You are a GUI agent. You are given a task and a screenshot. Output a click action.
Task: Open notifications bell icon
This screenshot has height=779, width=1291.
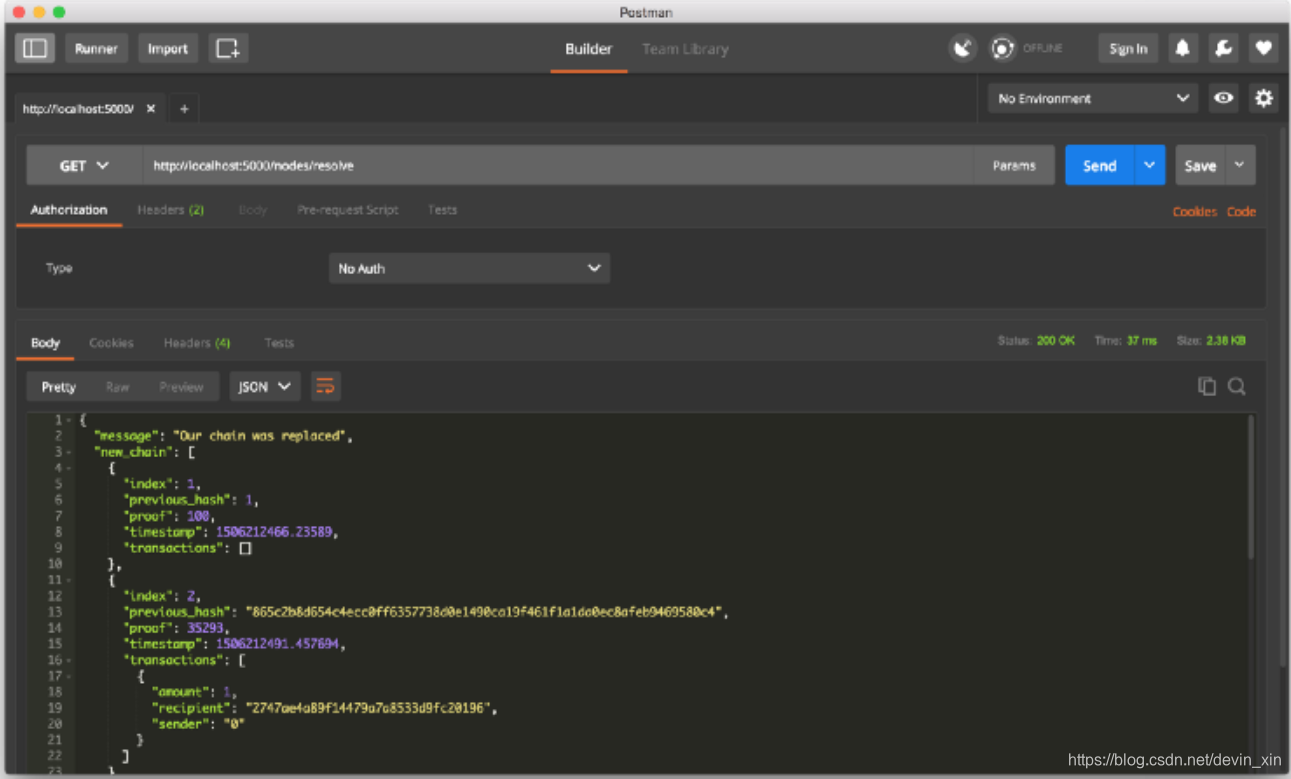pyautogui.click(x=1183, y=48)
